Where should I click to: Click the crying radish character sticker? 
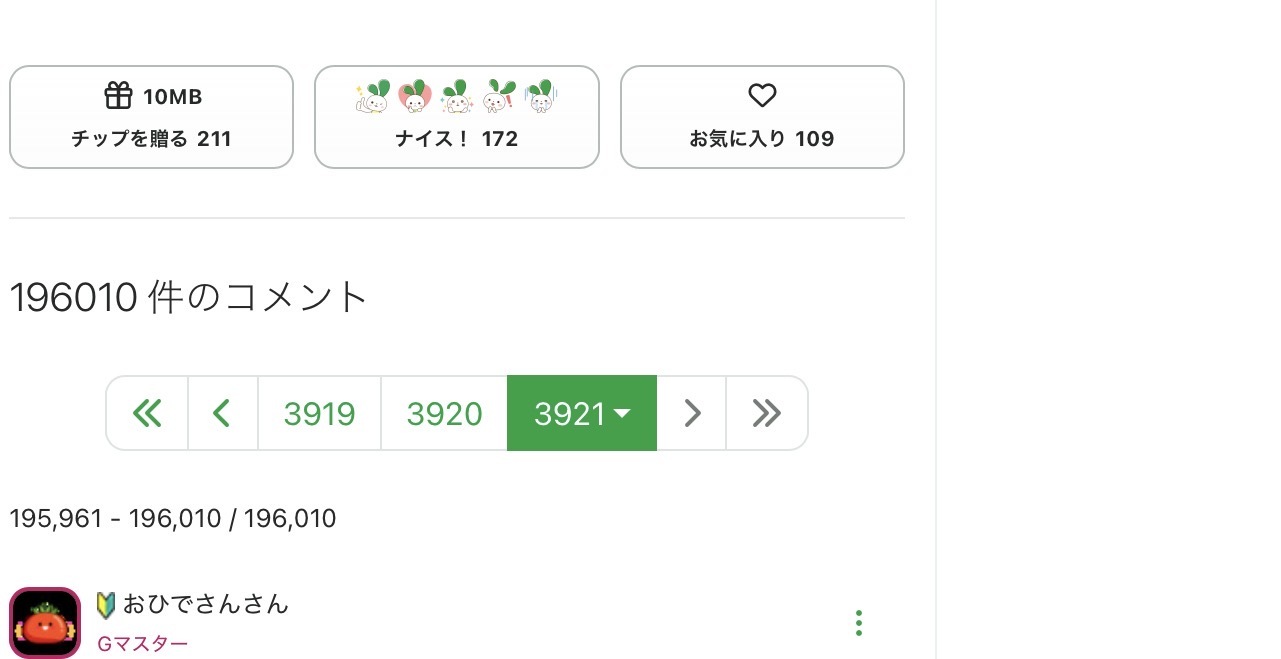point(540,97)
